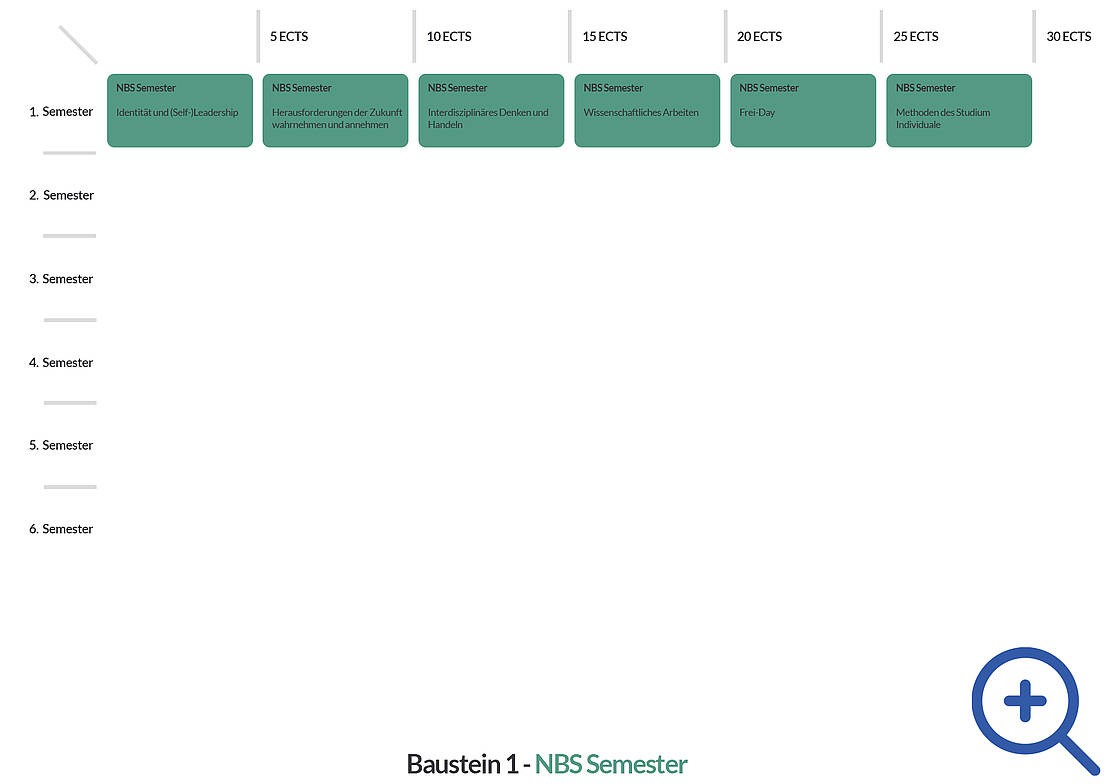Open the Interdisziplinäres Denken und Handeln card
This screenshot has width=1110, height=784.
click(491, 111)
